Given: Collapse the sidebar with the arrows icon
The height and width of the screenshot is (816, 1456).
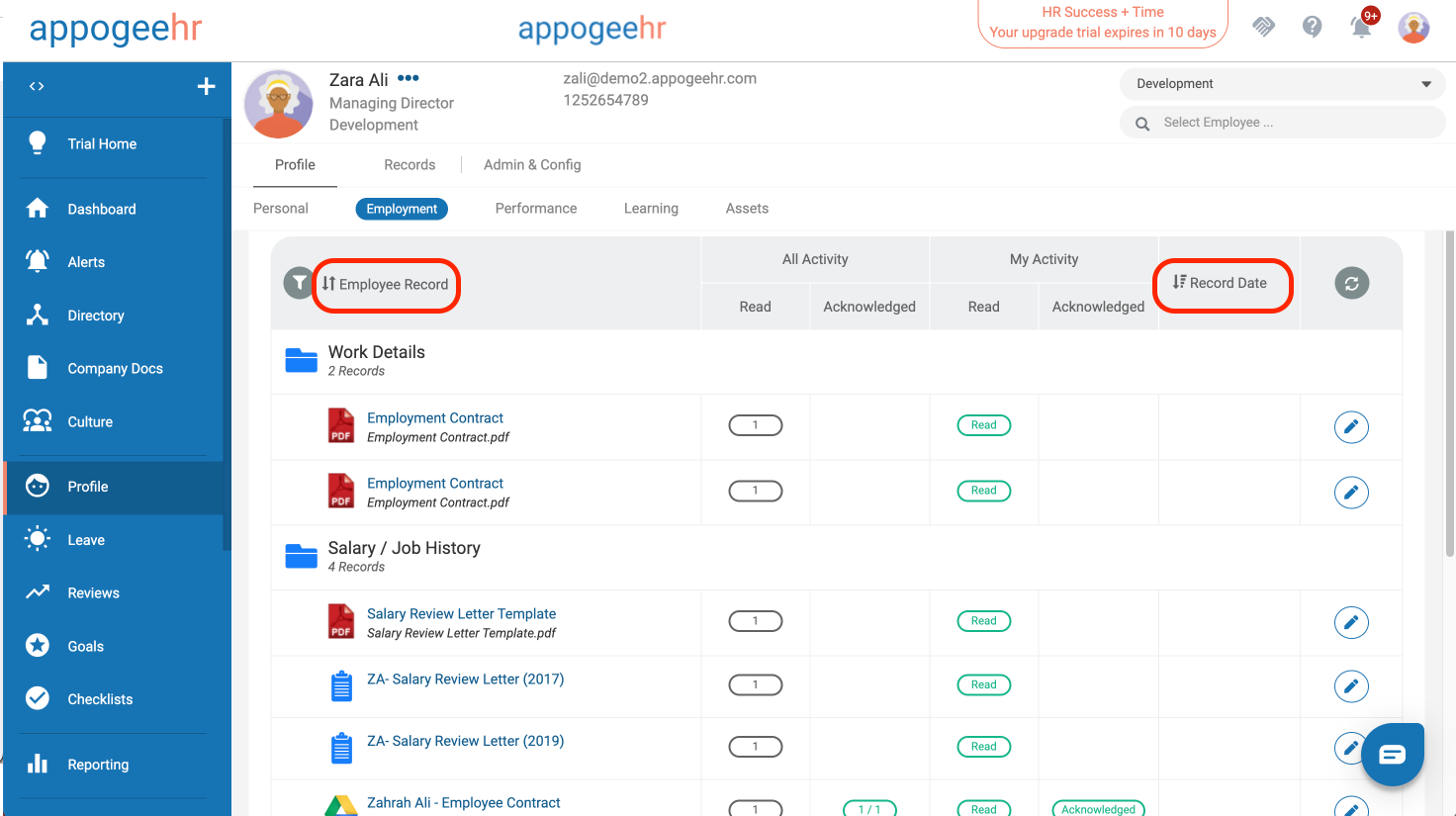Looking at the screenshot, I should [37, 87].
